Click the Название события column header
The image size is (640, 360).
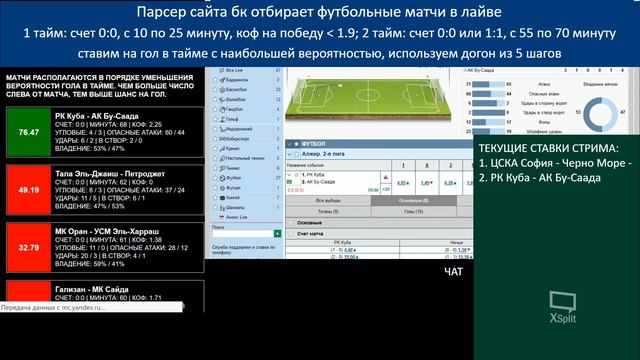point(305,165)
